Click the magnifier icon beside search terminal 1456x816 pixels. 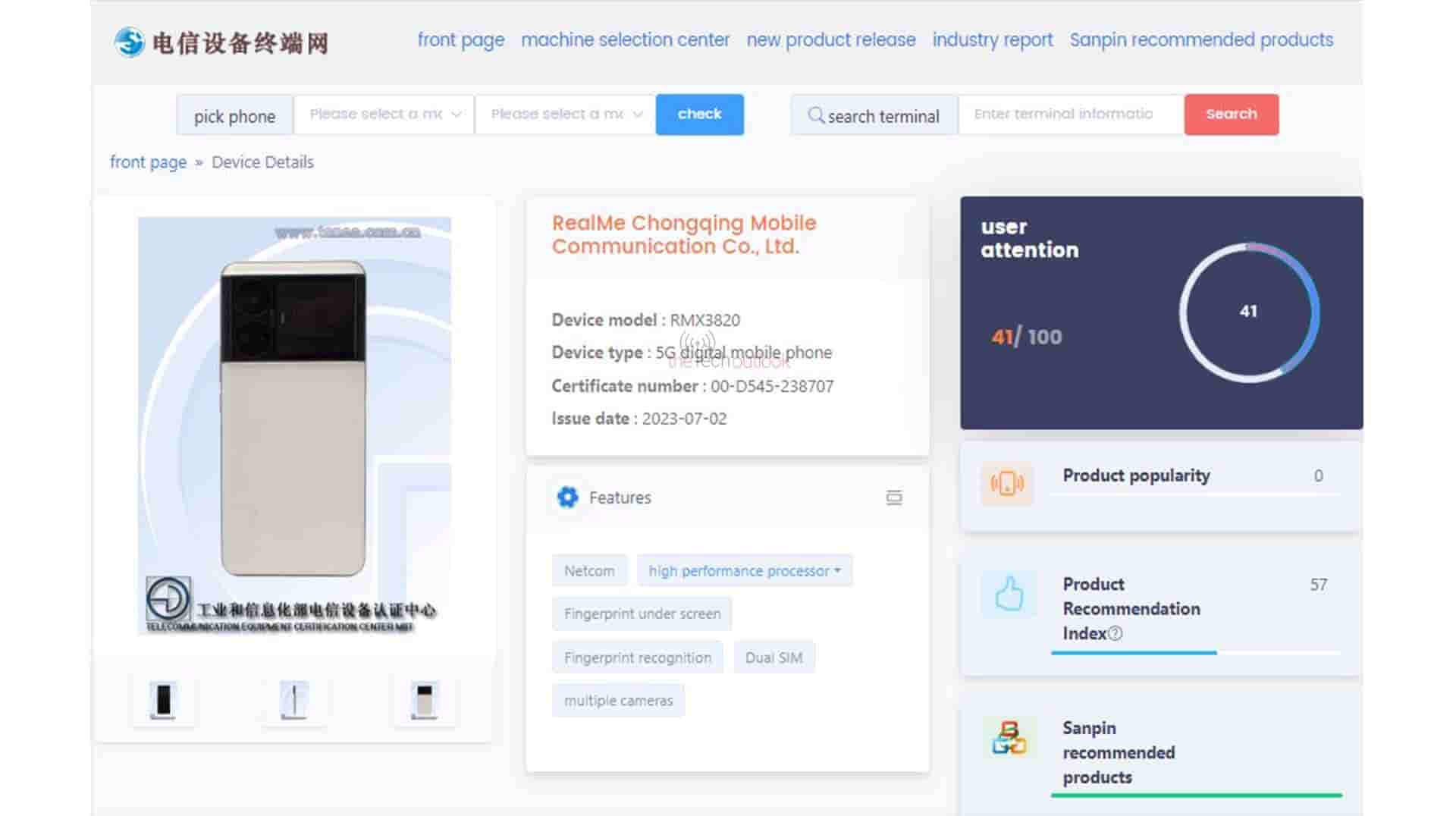[815, 115]
